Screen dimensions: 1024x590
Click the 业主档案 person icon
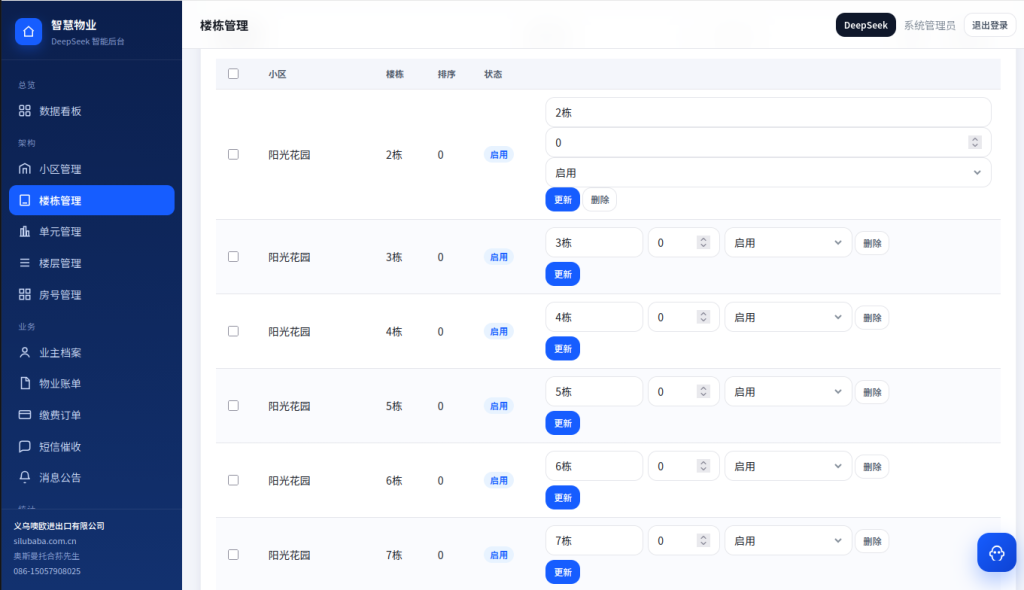click(25, 352)
